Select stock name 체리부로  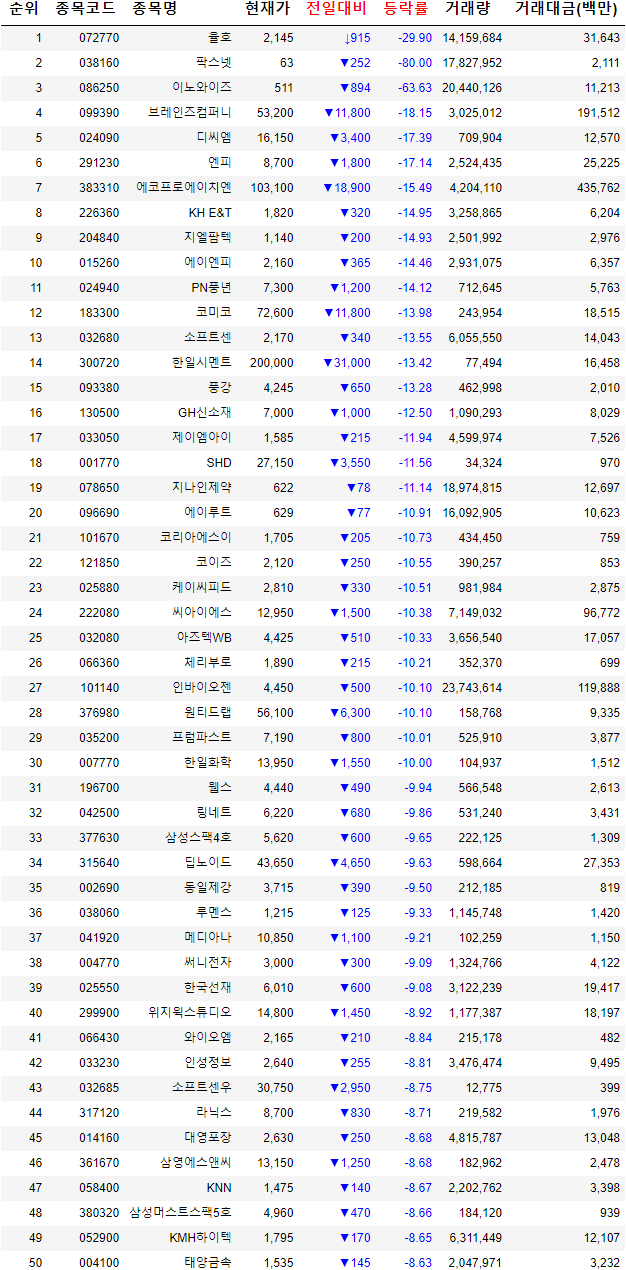click(208, 663)
